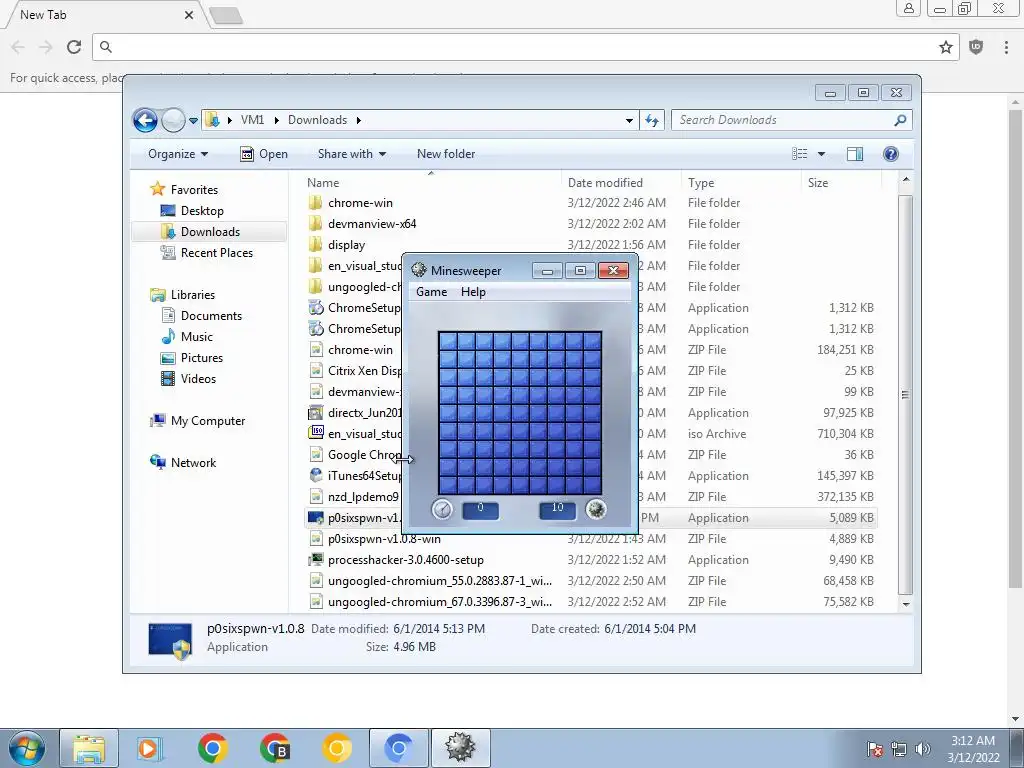Screen dimensions: 1024x768
Task: Click the volume speaker tray icon
Action: pyautogui.click(x=923, y=749)
